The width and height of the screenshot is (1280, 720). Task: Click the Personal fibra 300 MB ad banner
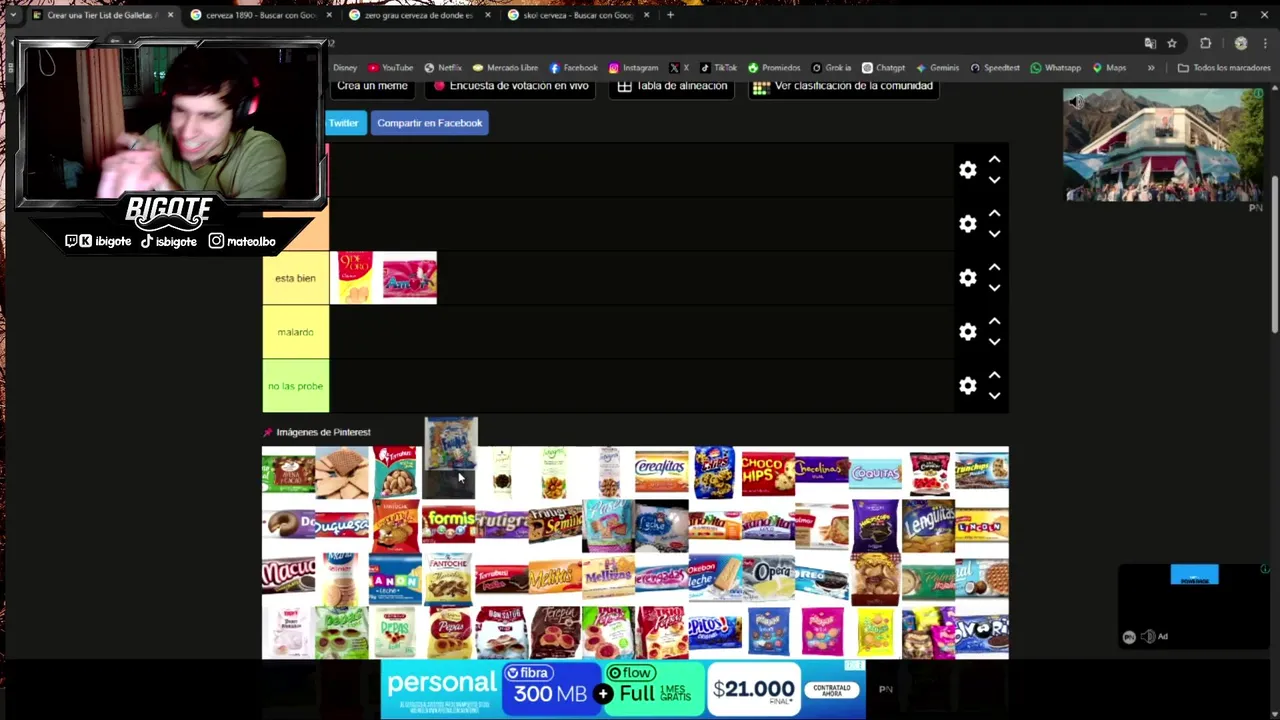[x=623, y=689]
